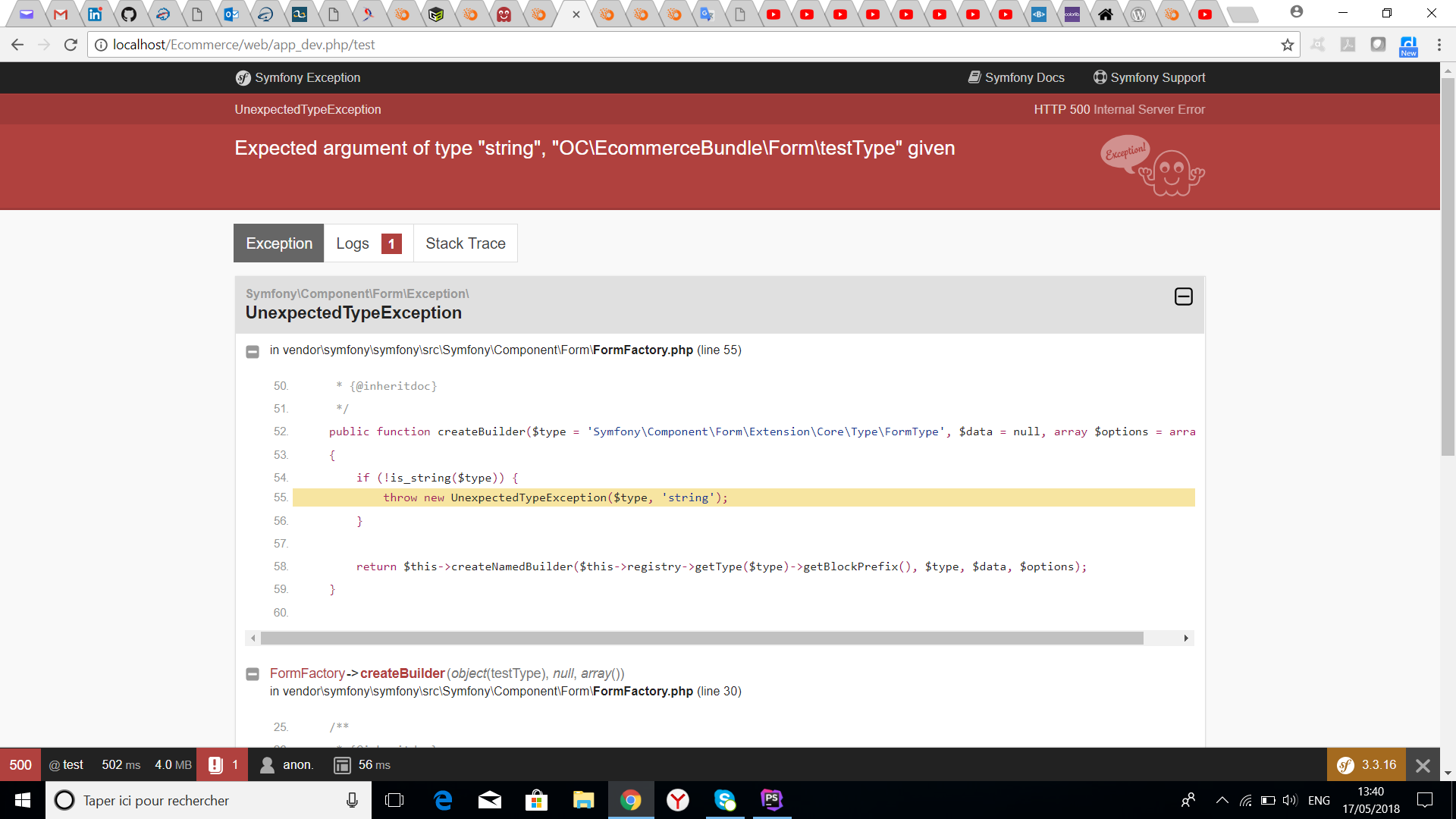
Task: Switch to the Logs tab
Action: coord(353,243)
